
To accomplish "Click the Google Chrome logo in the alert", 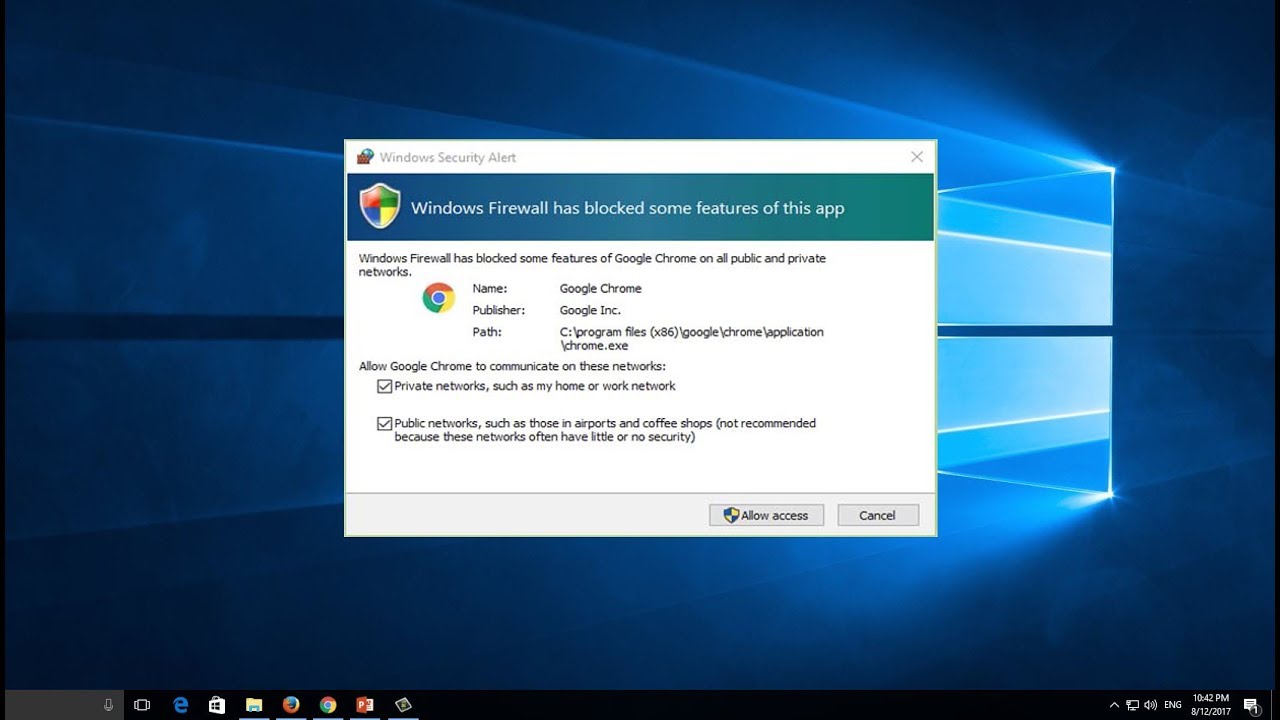I will pyautogui.click(x=438, y=298).
